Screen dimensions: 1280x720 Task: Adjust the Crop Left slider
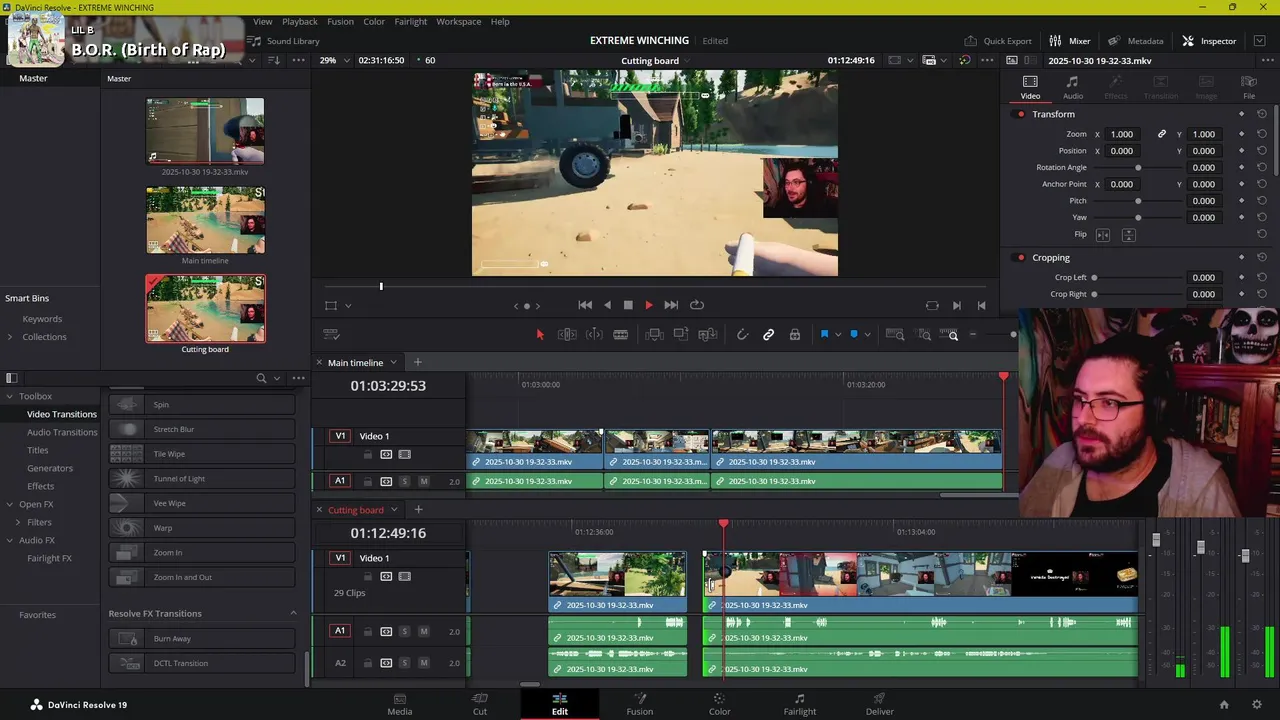[x=1094, y=278]
